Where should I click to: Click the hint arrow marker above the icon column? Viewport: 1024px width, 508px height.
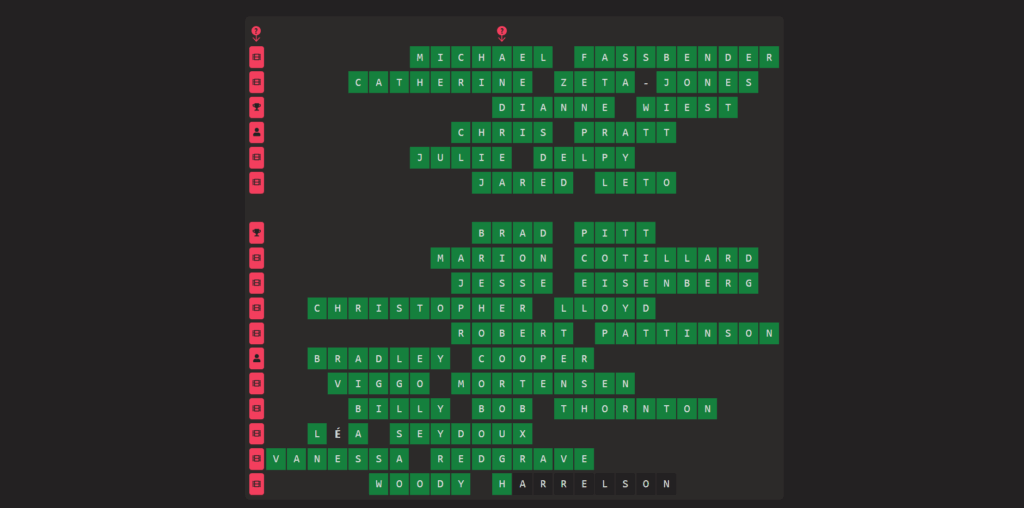pos(256,33)
